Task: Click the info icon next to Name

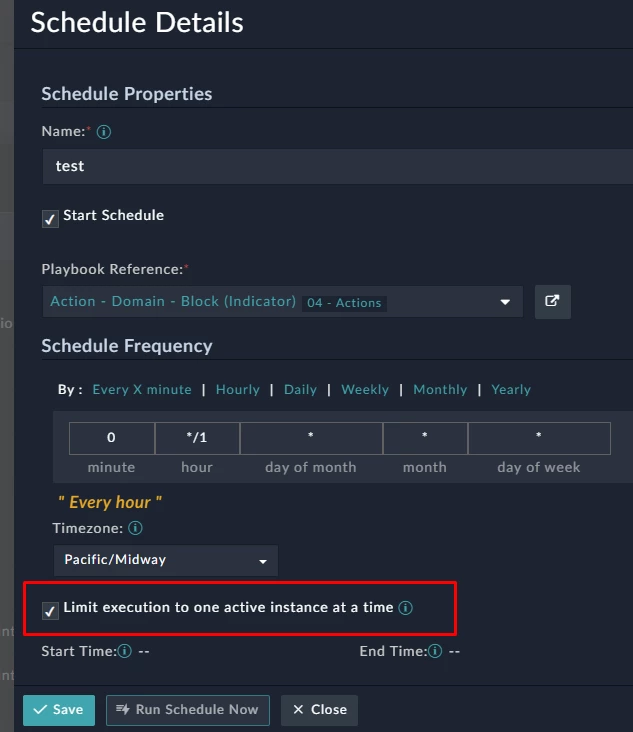Action: [x=104, y=132]
